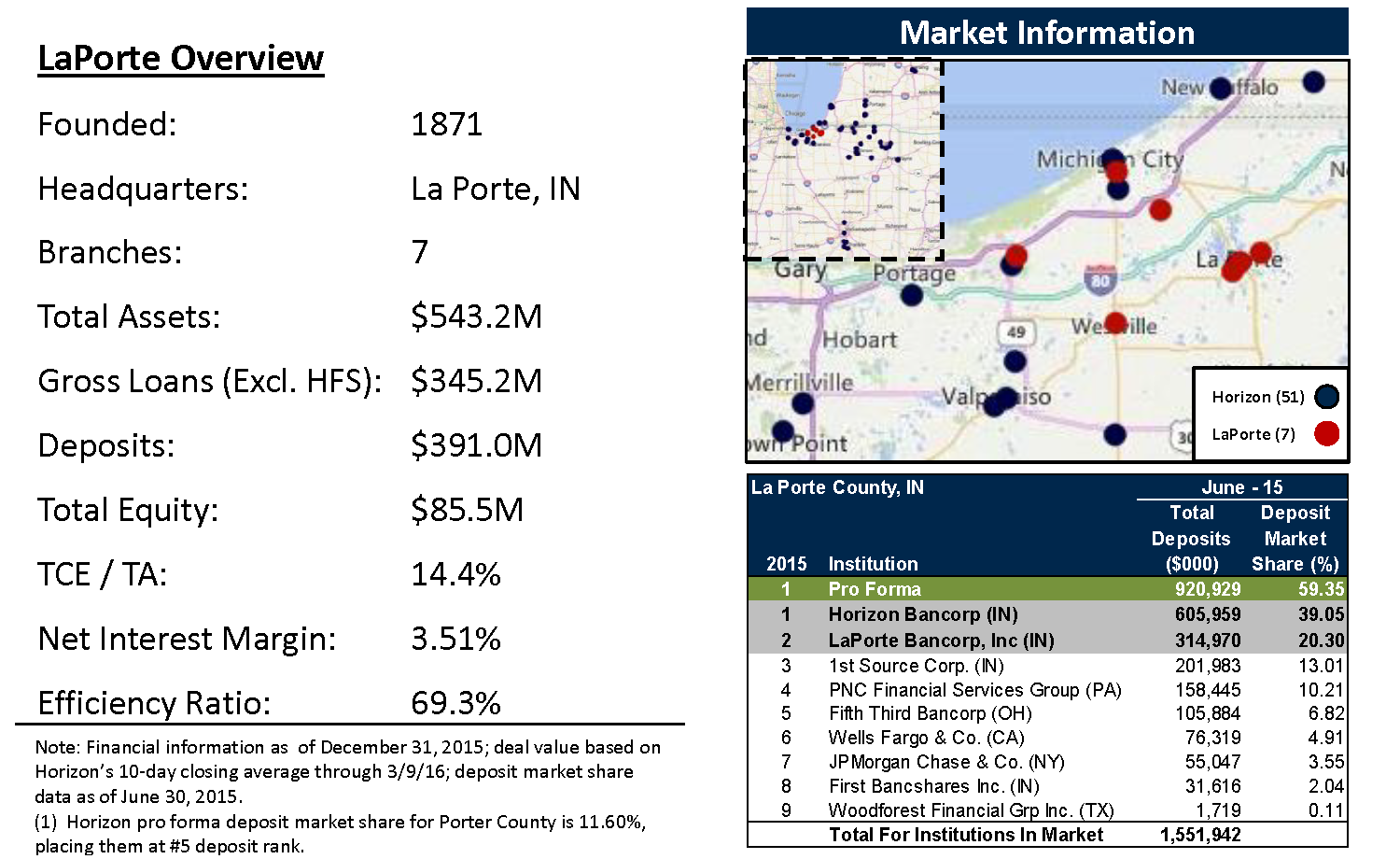Select TCE / TA value 14.4%
Screen dimensions: 1400x859
pyautogui.click(x=456, y=573)
